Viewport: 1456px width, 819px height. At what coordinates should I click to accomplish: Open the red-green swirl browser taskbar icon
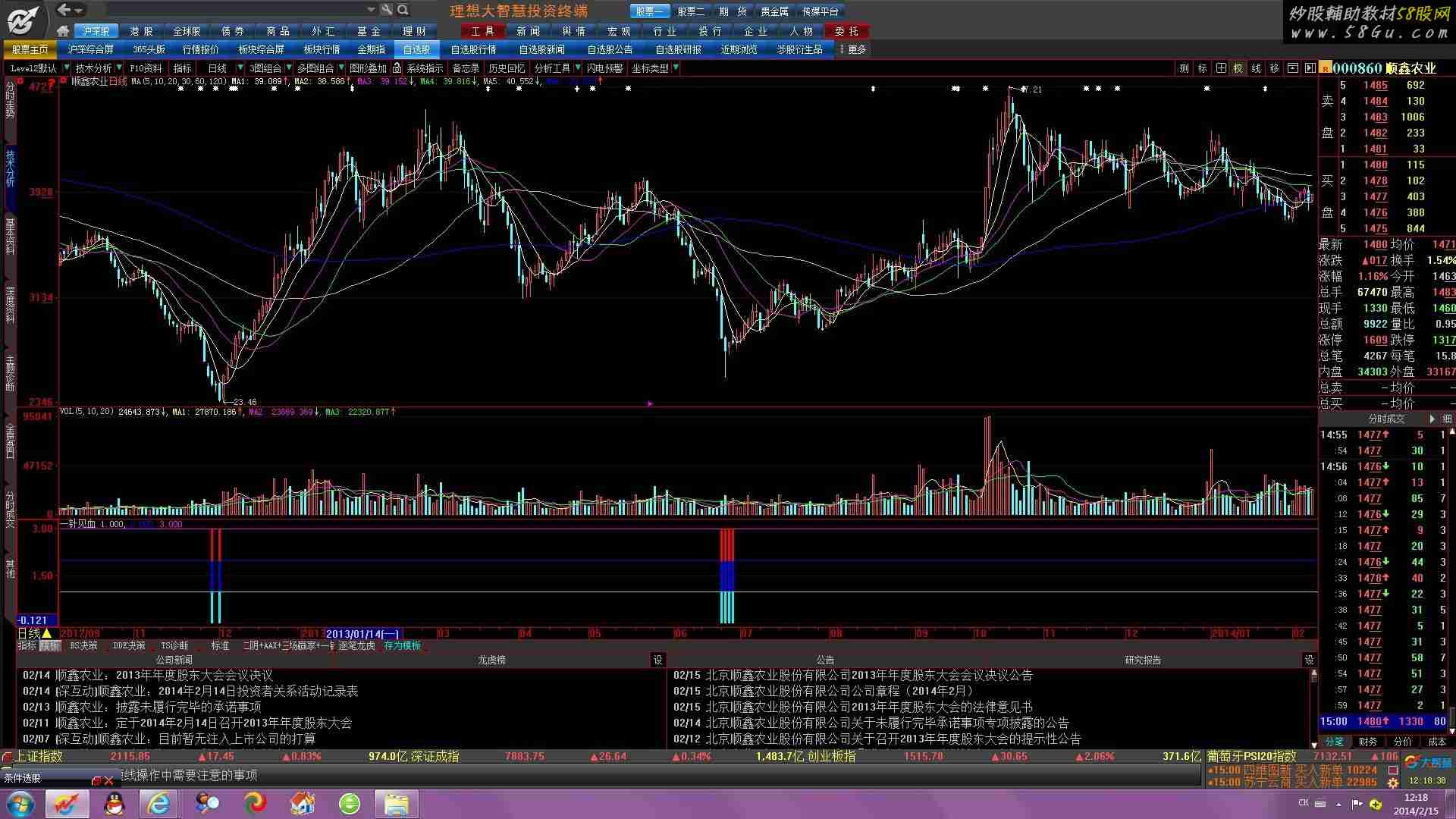tap(255, 804)
